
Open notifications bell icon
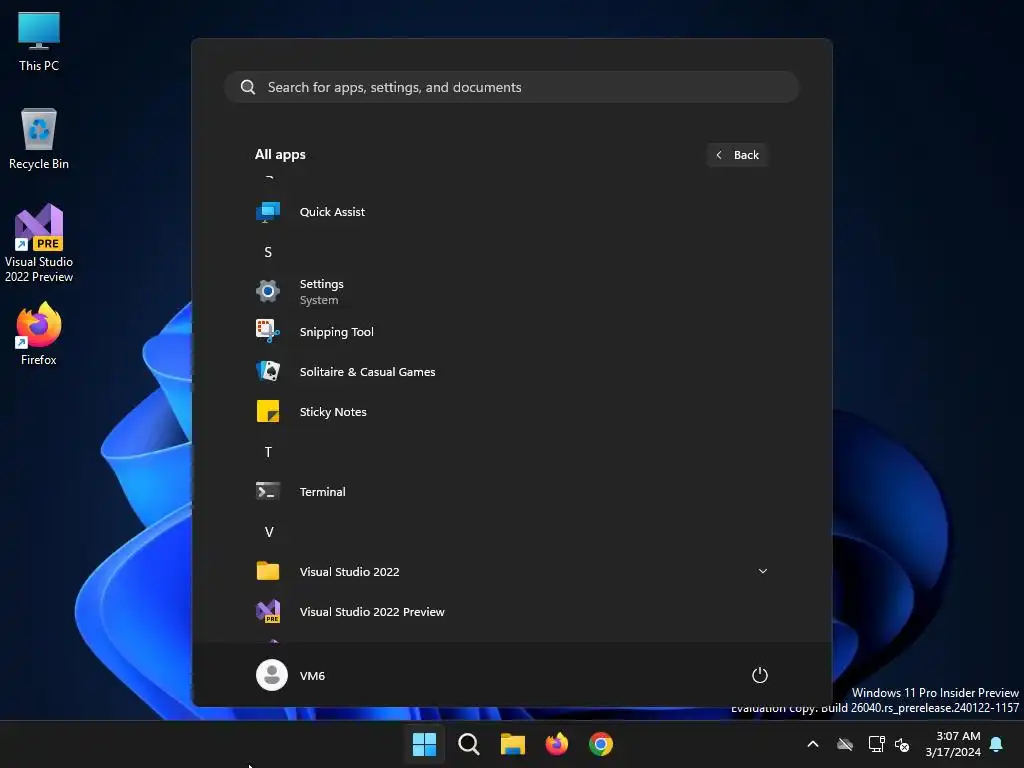coord(996,744)
